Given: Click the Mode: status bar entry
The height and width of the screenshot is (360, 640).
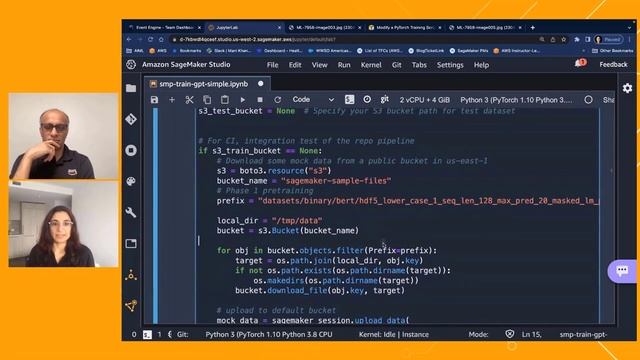Looking at the screenshot, I should pos(478,334).
